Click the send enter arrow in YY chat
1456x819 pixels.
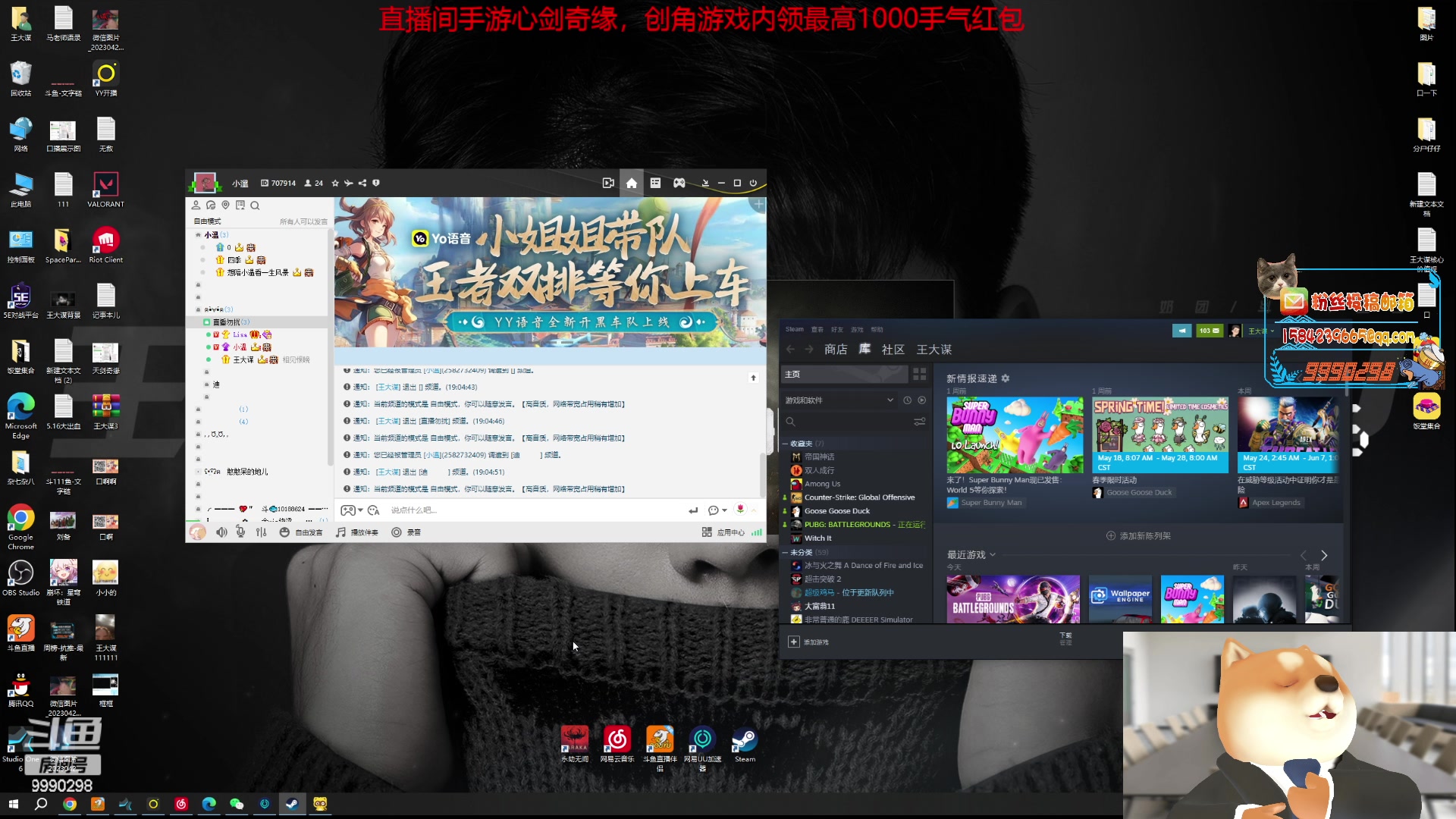coord(693,510)
